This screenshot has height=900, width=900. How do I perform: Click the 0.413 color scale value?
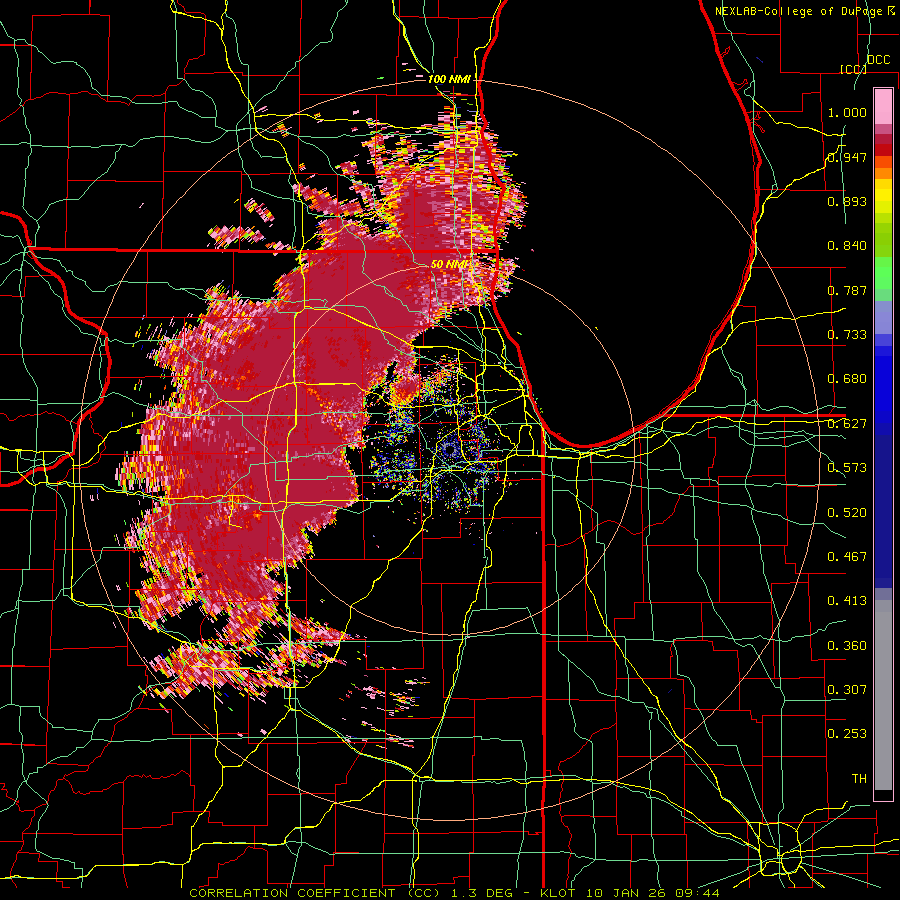point(847,600)
